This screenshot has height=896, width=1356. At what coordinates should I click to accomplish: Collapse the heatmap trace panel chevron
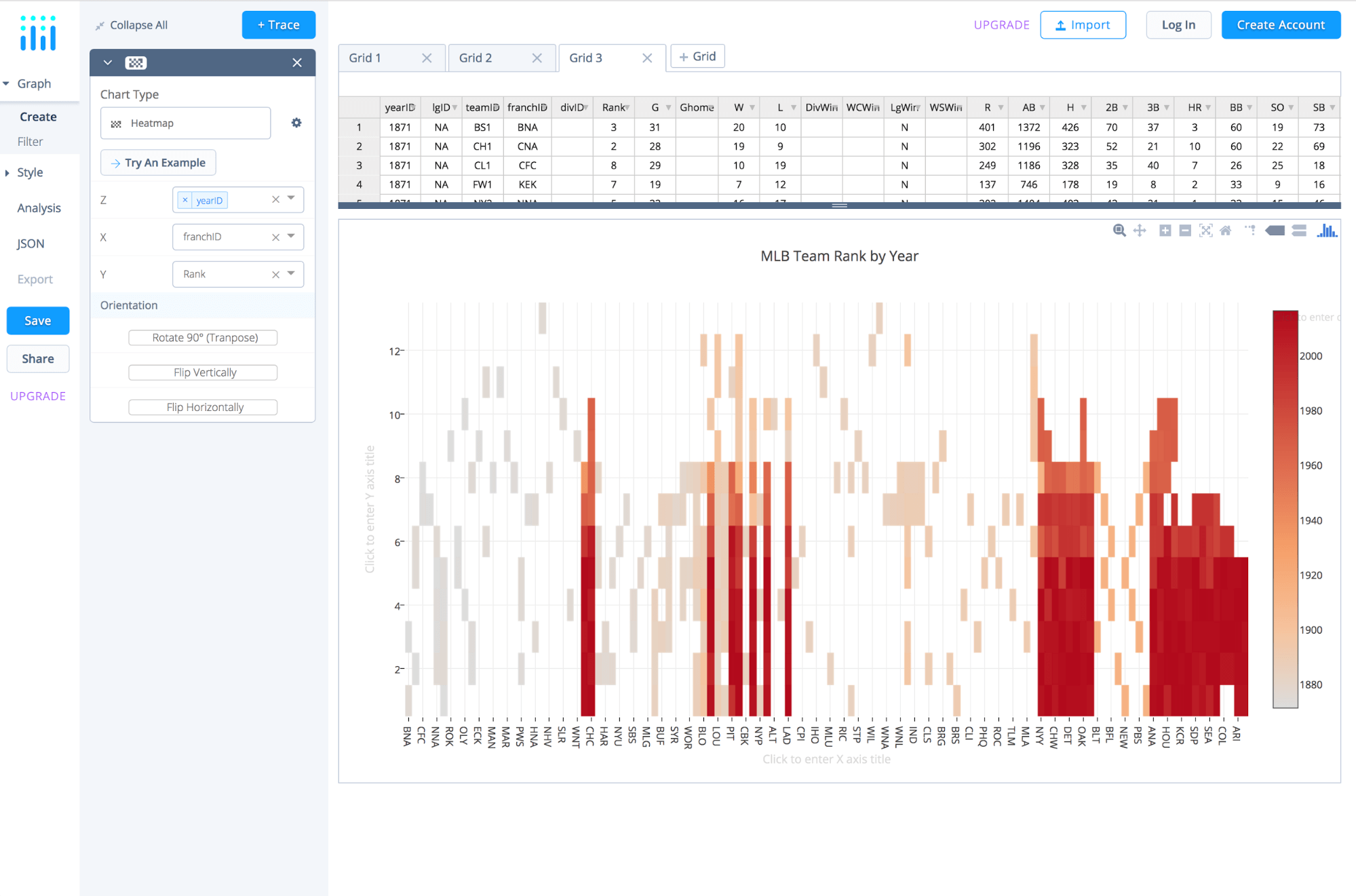pos(107,62)
